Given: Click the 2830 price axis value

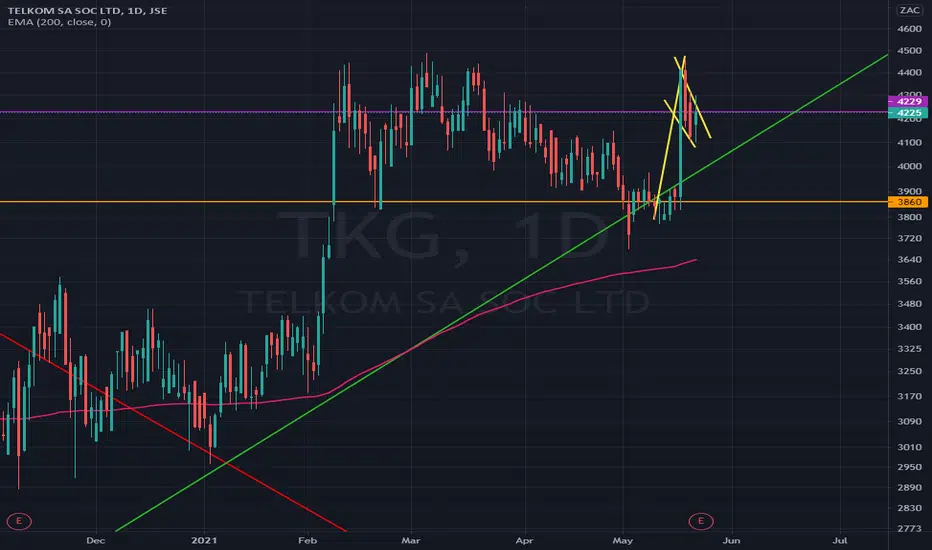Looking at the screenshot, I should (x=909, y=508).
